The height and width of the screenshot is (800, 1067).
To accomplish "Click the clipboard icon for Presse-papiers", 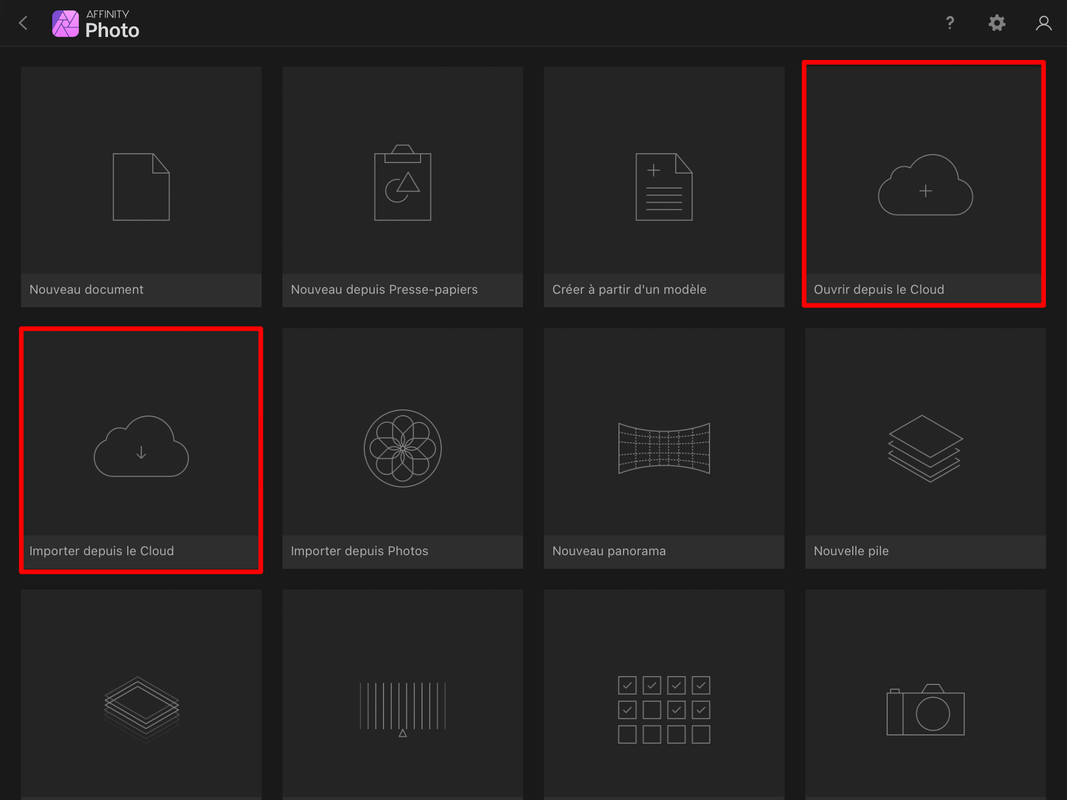I will tap(403, 182).
